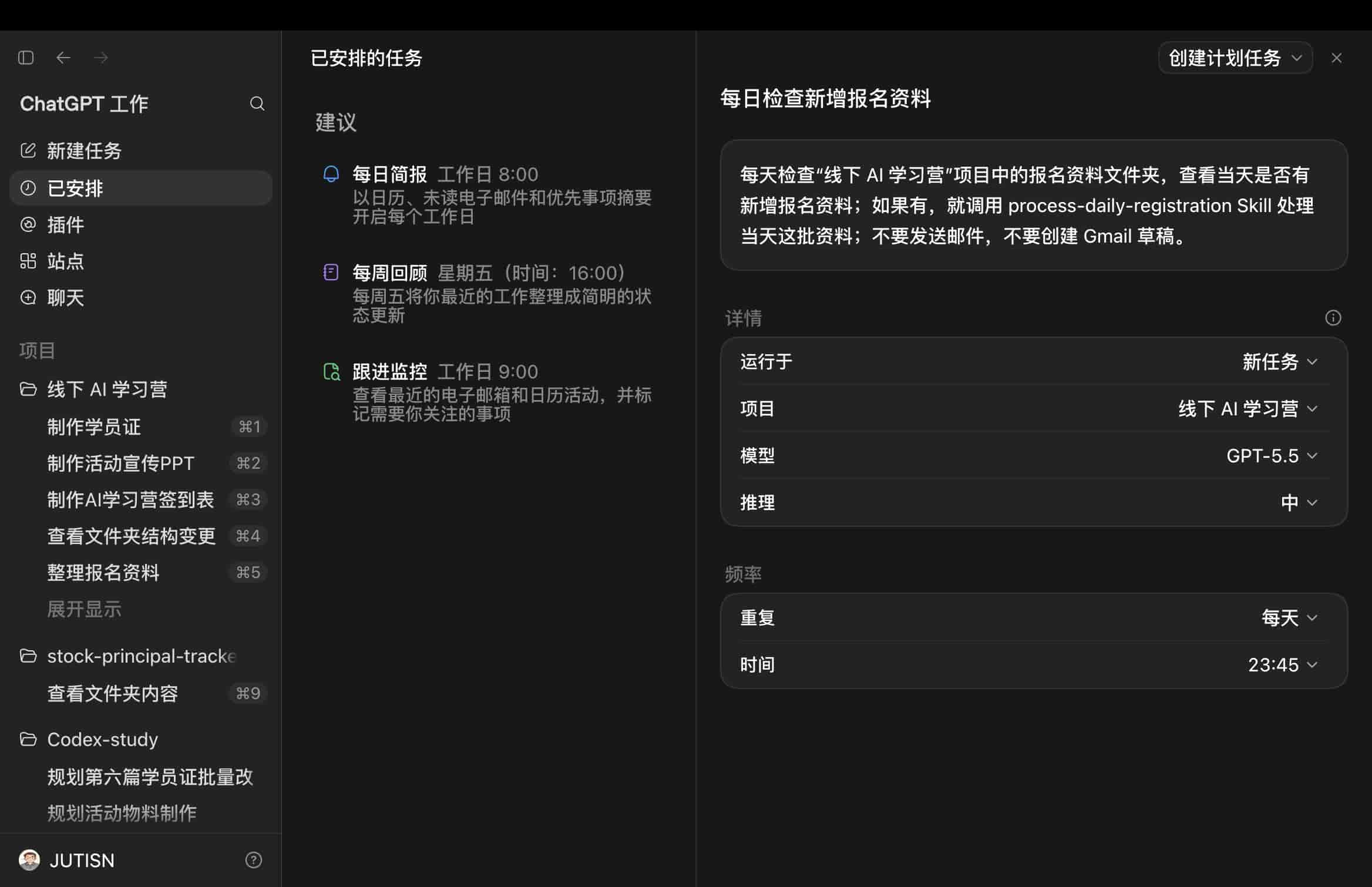This screenshot has width=1372, height=887.
Task: Edit the task prompt text box
Action: coord(1034,205)
